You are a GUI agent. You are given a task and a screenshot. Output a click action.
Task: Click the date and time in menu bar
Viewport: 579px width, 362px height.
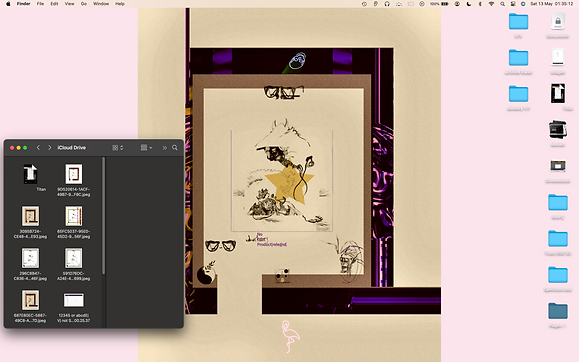[552, 4]
